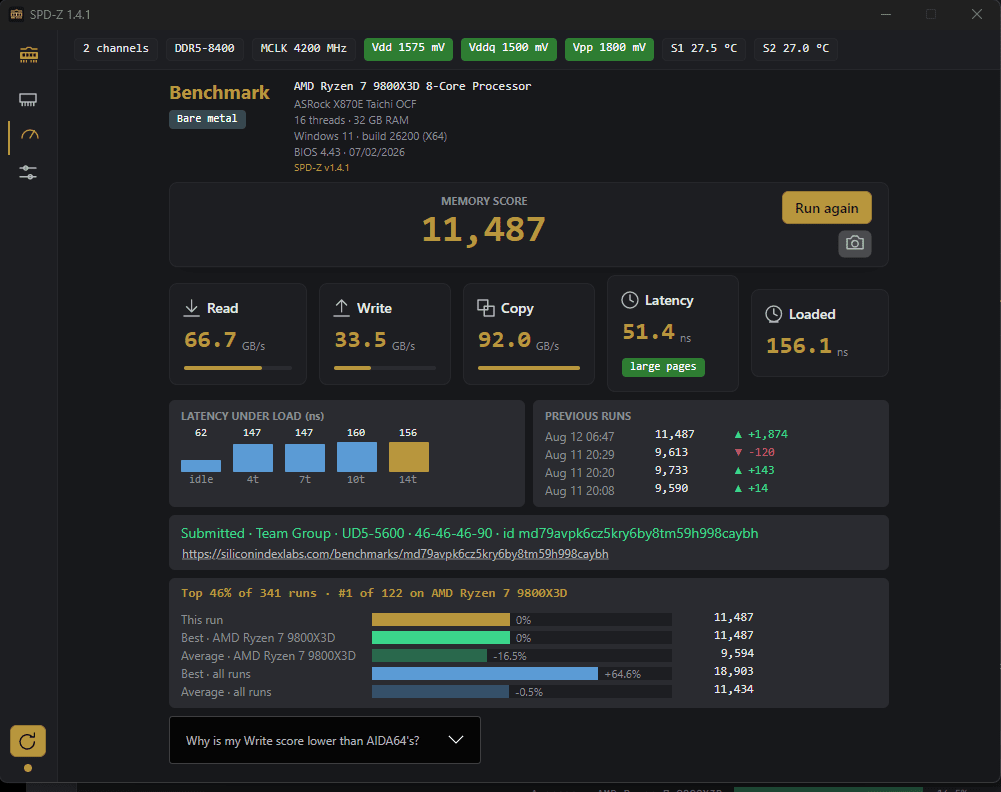Click the ASRock X870E Taichi OCF text
This screenshot has width=1001, height=792.
pos(355,104)
